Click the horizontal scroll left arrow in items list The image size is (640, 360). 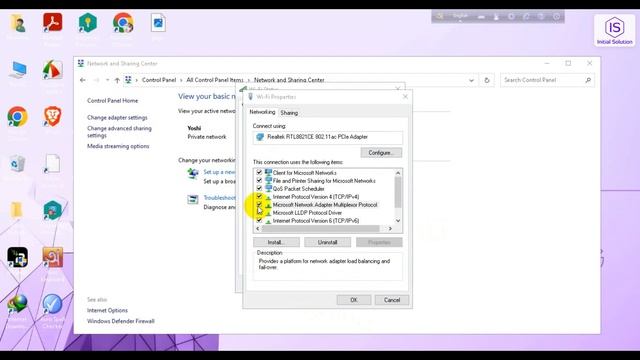tap(258, 229)
